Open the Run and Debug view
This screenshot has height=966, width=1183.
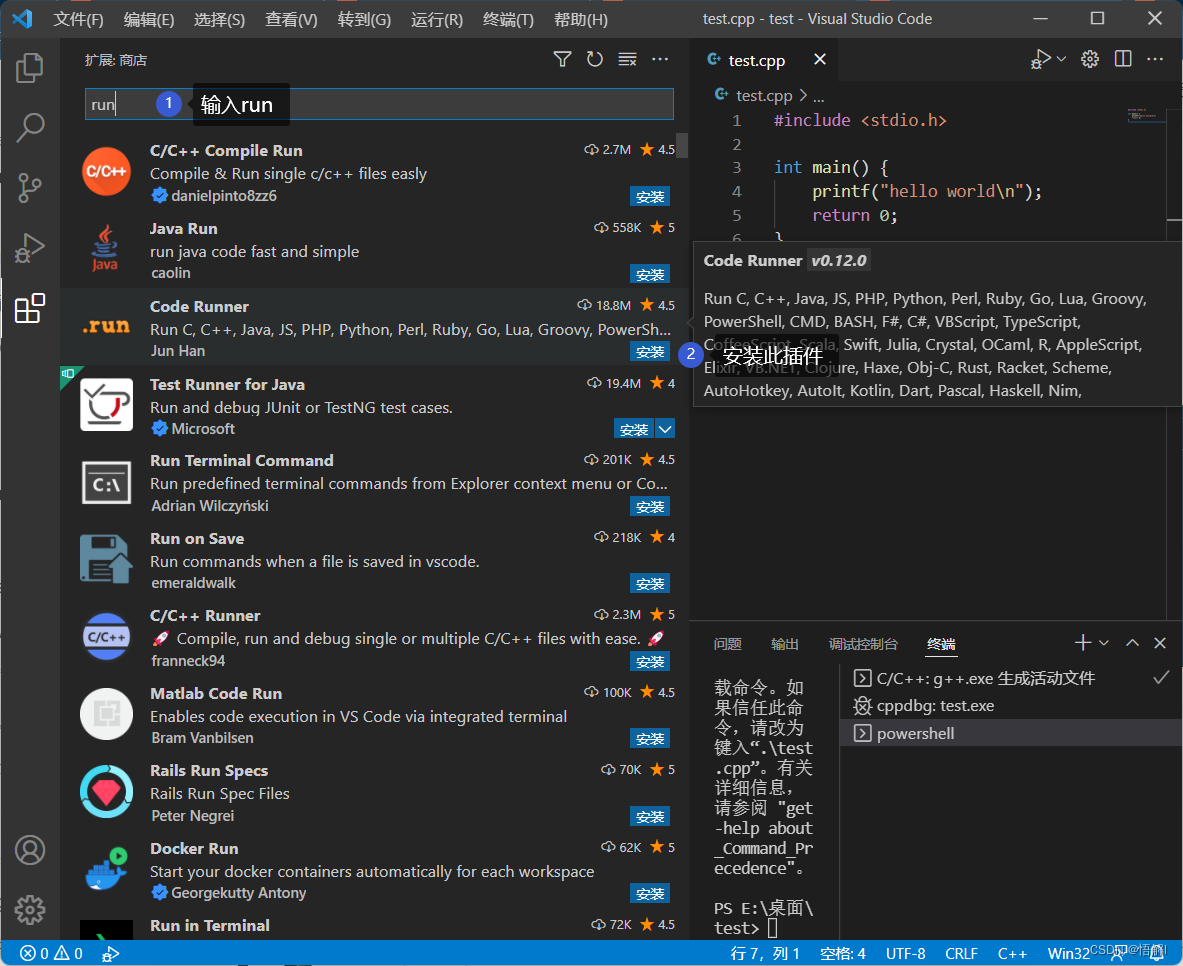click(29, 248)
